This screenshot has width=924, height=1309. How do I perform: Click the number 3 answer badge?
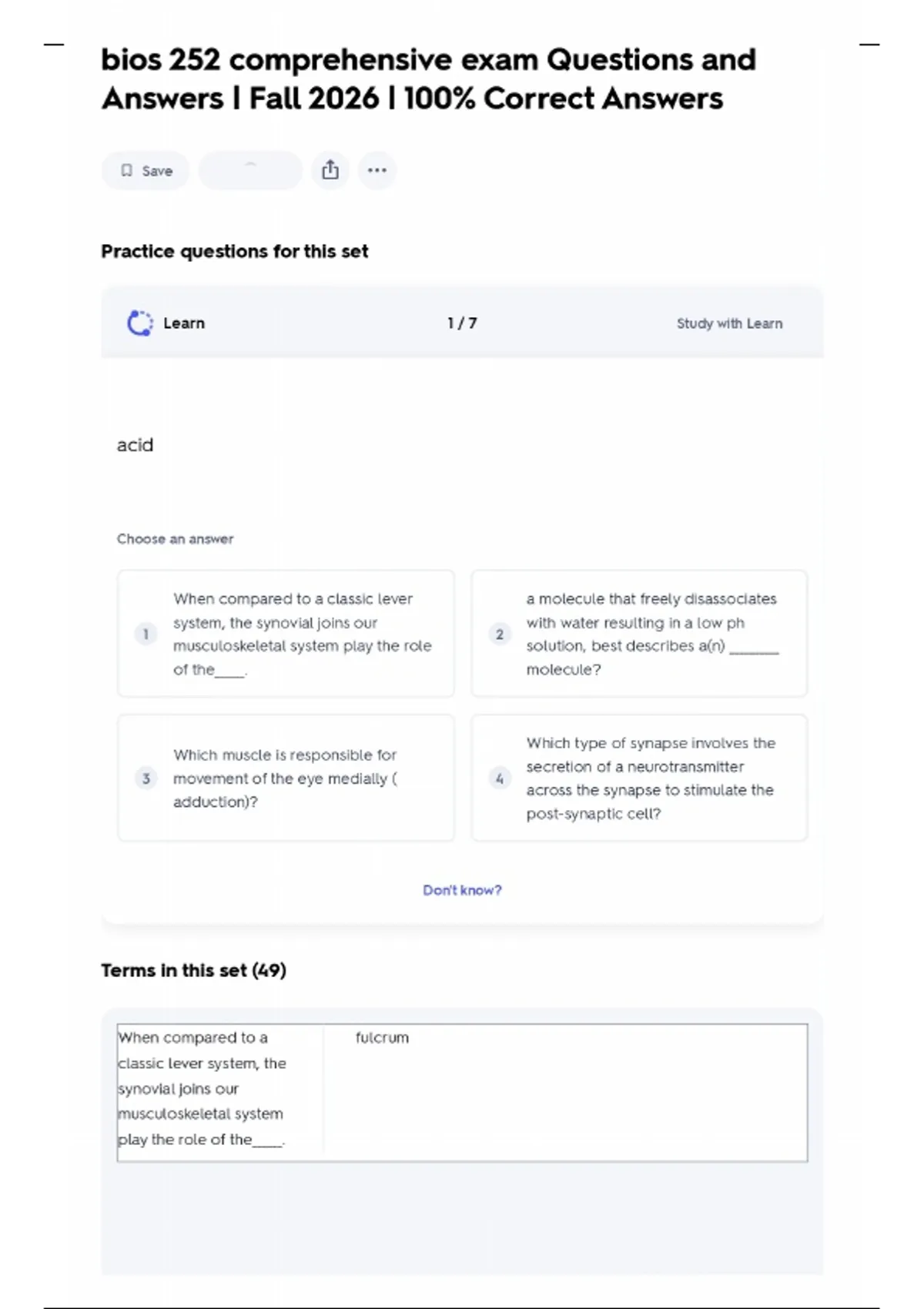(146, 778)
